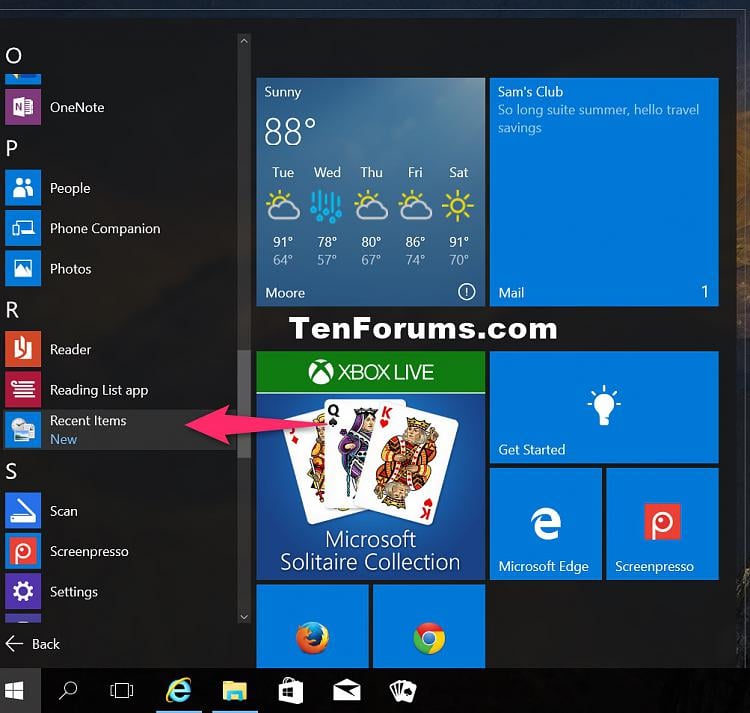Open the Reader app icon
The width and height of the screenshot is (750, 713).
tap(23, 349)
